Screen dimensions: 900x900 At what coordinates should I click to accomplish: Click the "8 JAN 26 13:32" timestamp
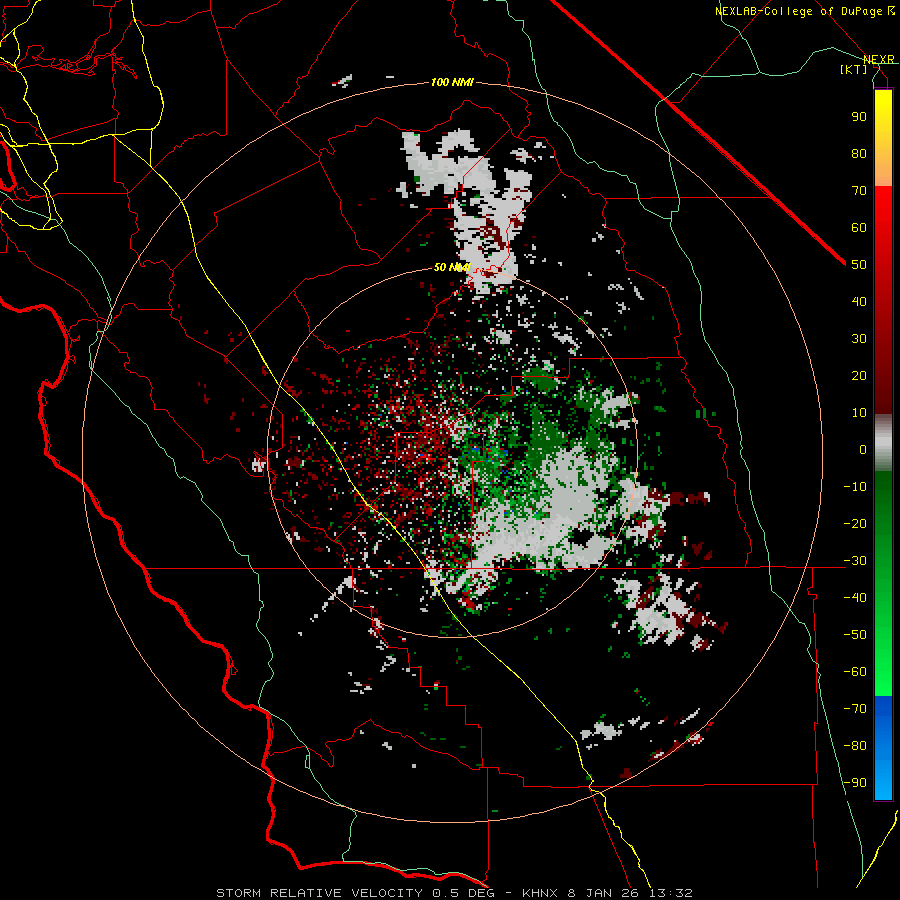(630, 893)
